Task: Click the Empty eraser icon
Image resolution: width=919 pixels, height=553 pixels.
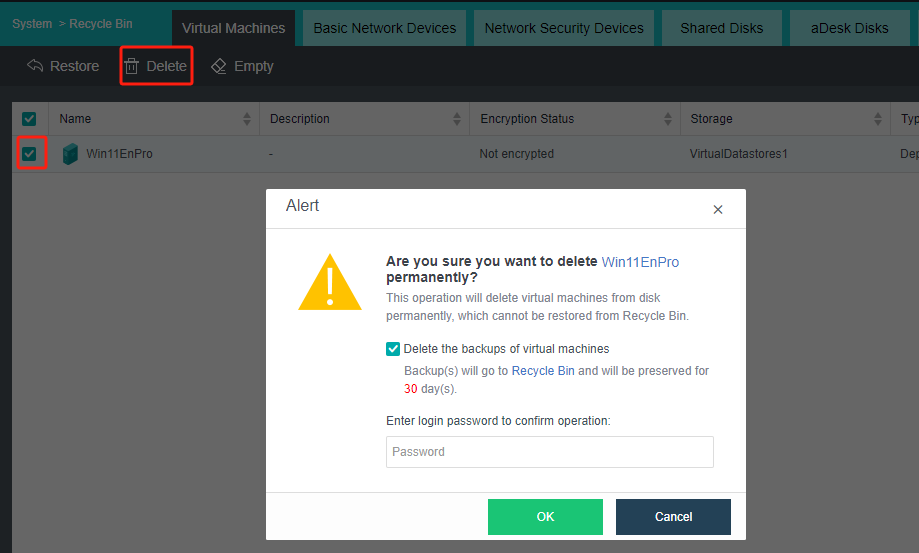Action: click(x=219, y=66)
